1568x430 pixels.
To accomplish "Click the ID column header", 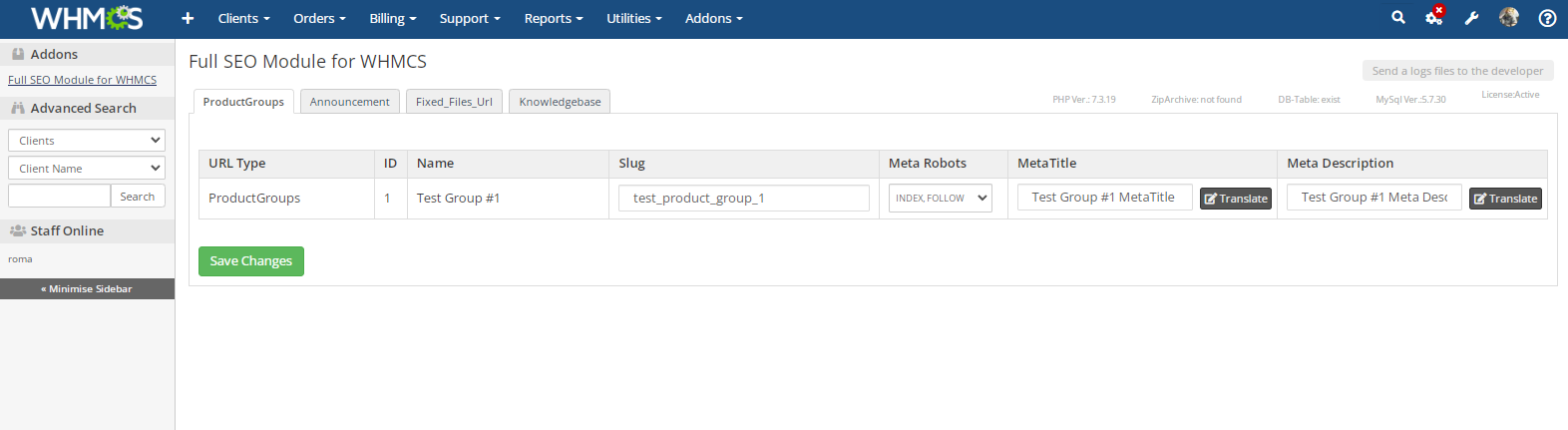I will tap(390, 164).
